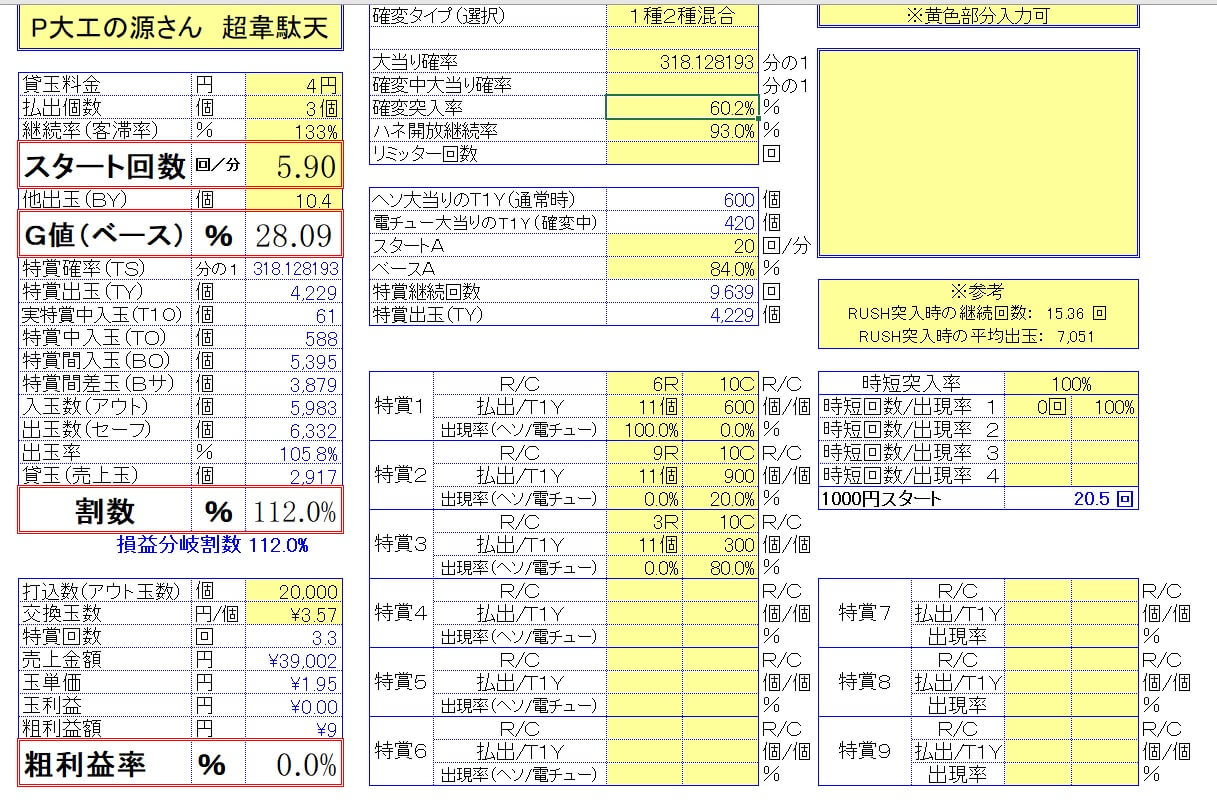Select the empty 確変中大当り確率 input cell
Screen dimensions: 1217x801
coord(682,85)
